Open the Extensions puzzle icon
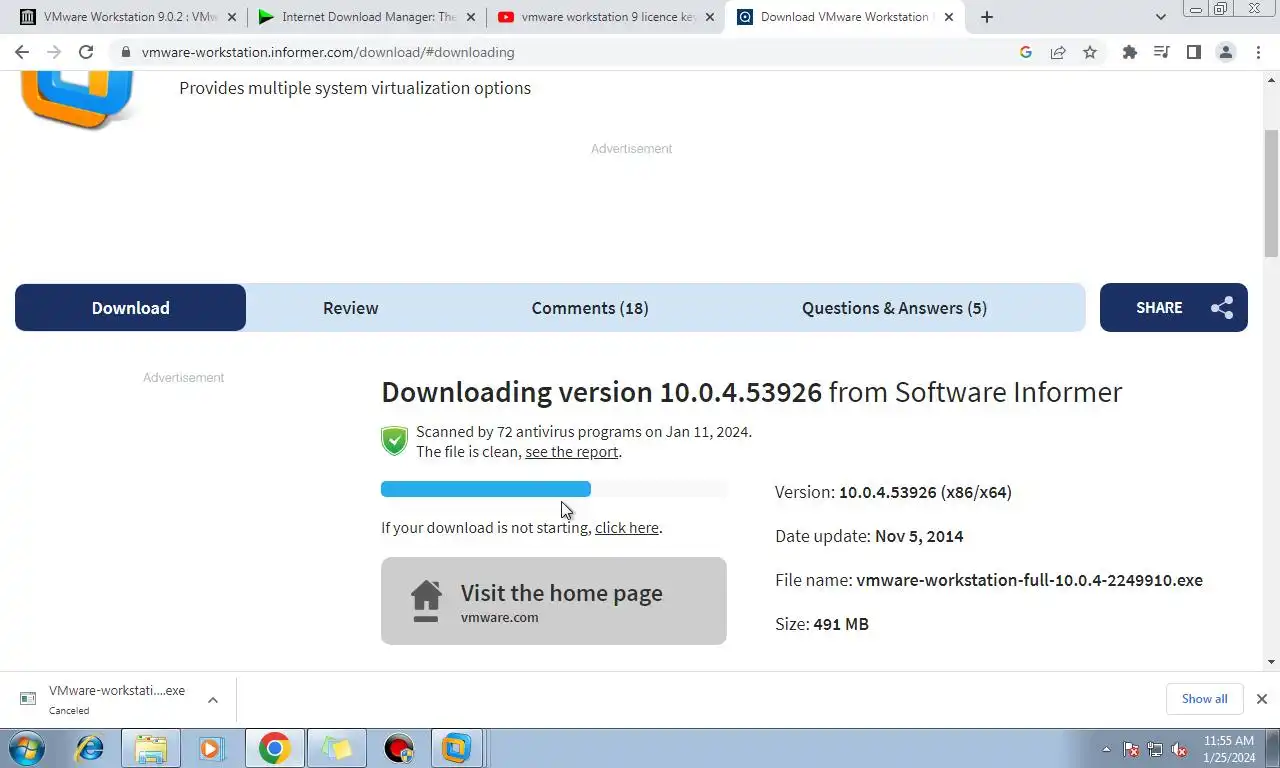Image resolution: width=1280 pixels, height=768 pixels. click(x=1130, y=52)
